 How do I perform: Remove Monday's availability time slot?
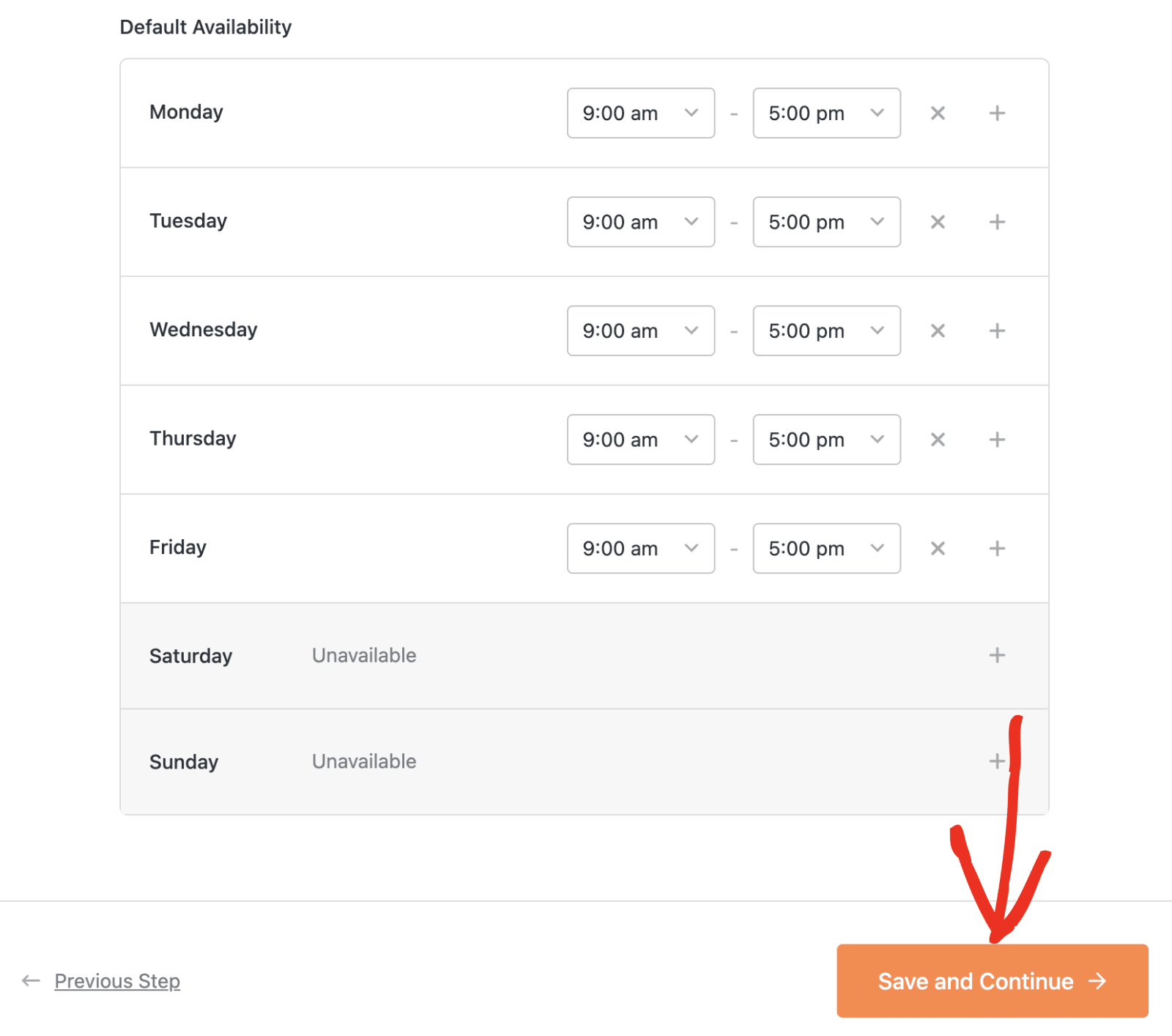938,113
